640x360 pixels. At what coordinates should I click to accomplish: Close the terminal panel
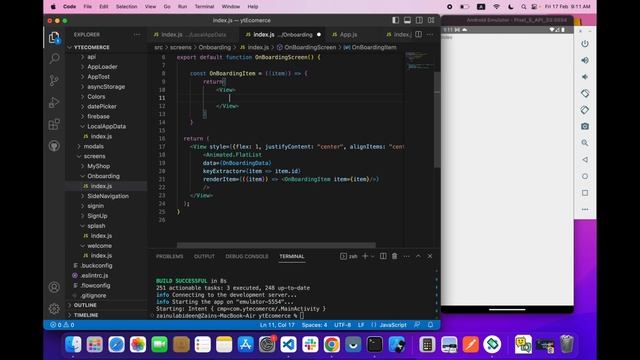tap(430, 256)
